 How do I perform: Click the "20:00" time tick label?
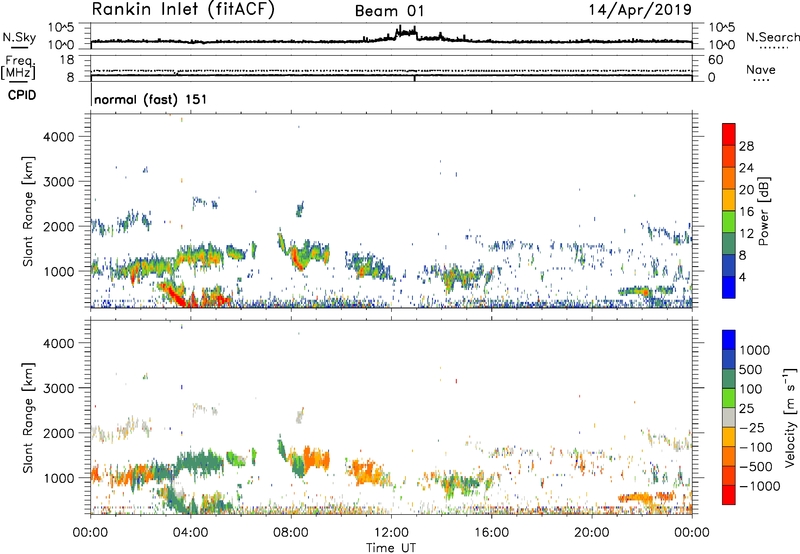click(x=591, y=533)
